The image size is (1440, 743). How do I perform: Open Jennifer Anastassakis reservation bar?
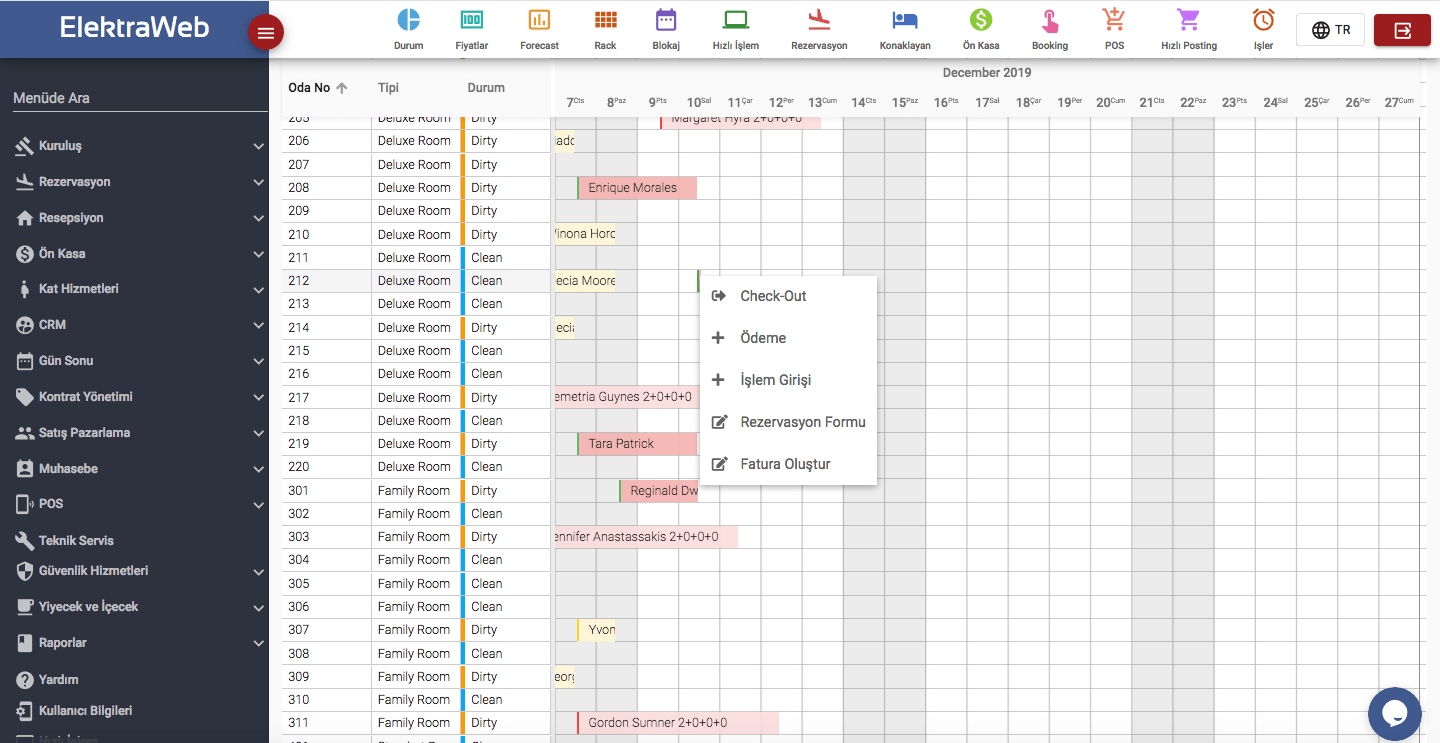pos(645,537)
